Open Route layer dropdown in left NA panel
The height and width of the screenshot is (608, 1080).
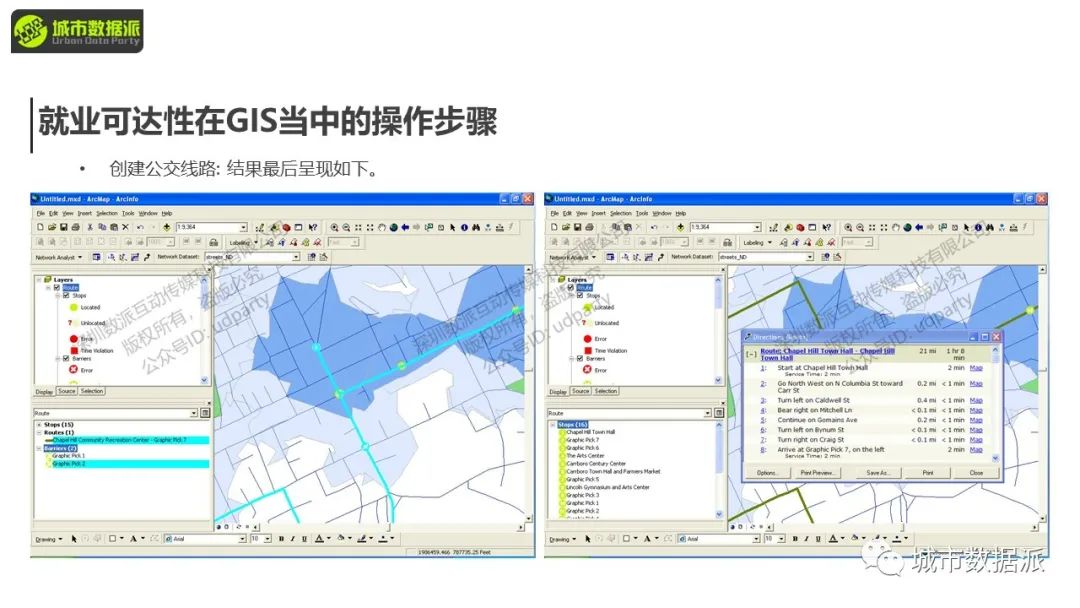(x=194, y=413)
